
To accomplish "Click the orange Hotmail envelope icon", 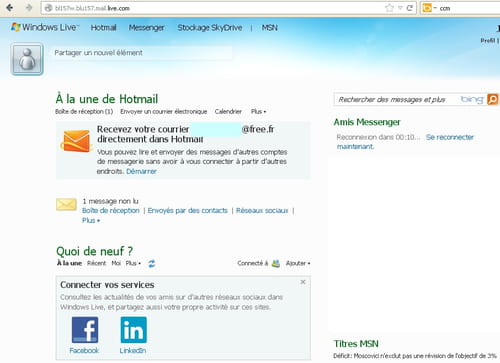I will [76, 141].
